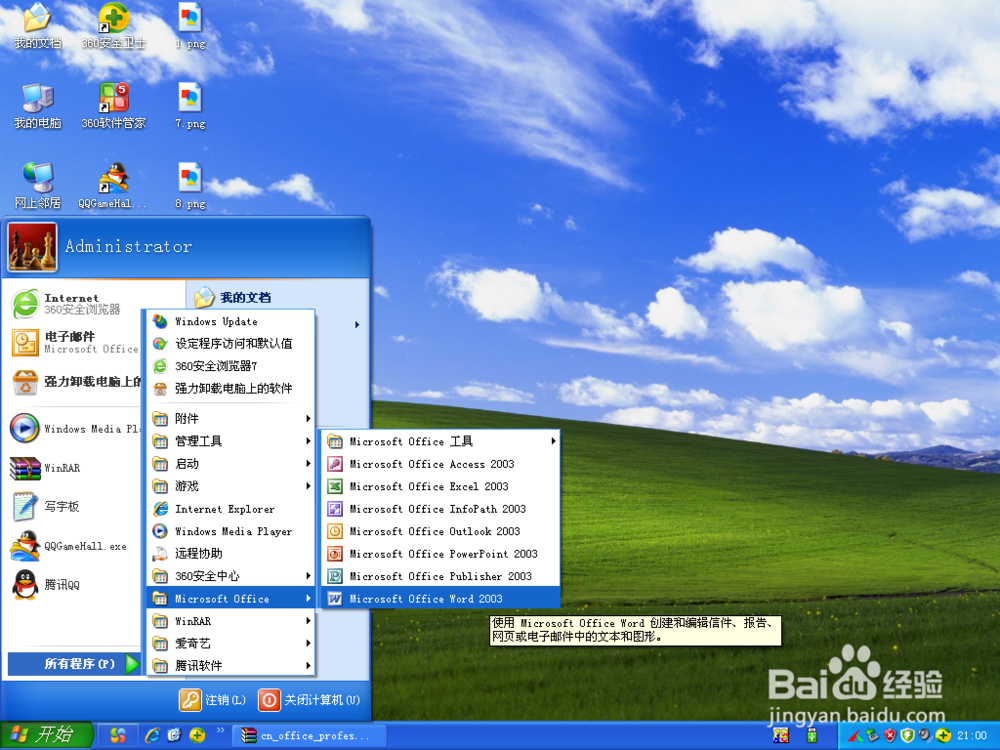Viewport: 1000px width, 750px height.
Task: Open 设定程序访问和默认值
Action: coord(231,344)
